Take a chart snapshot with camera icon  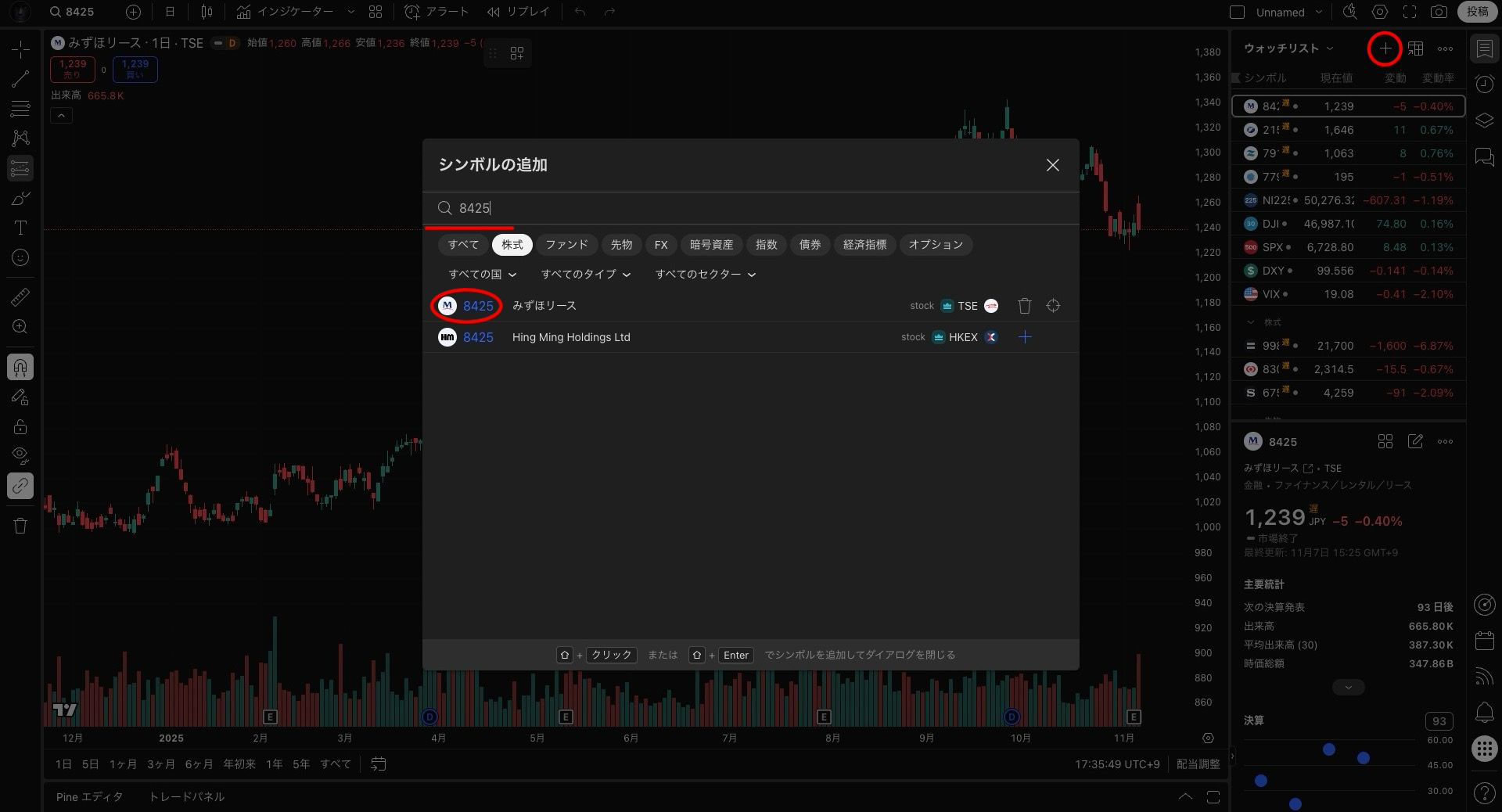point(1439,12)
